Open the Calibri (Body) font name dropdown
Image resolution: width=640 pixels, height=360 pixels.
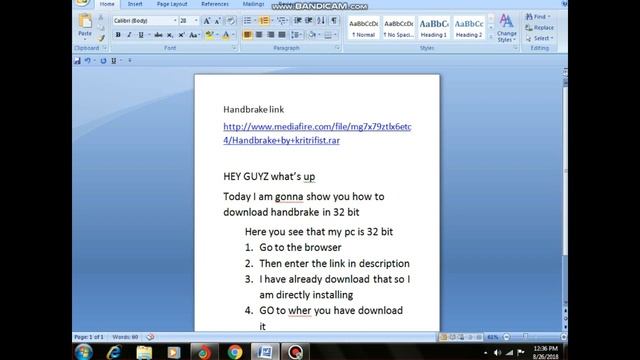[175, 20]
